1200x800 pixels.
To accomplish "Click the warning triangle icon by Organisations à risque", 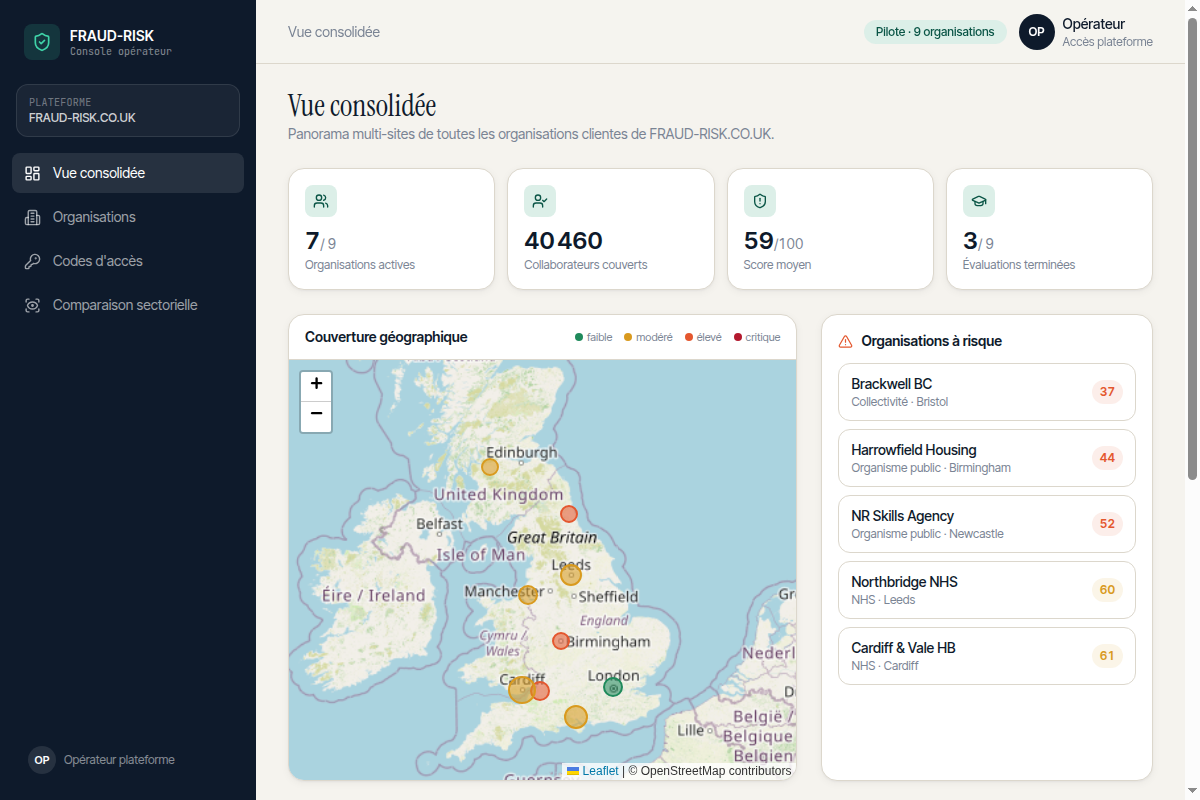I will [845, 341].
